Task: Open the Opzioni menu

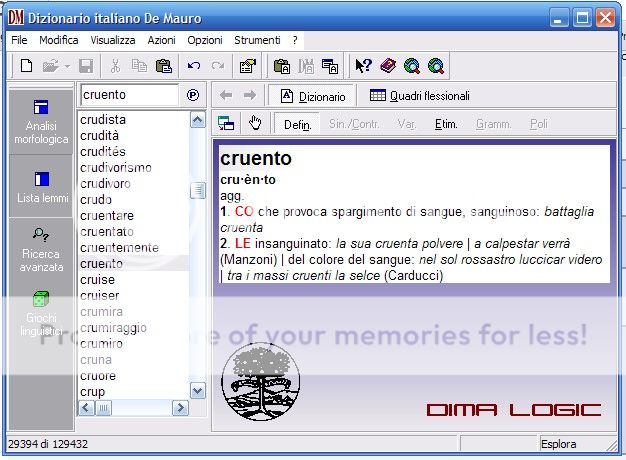Action: tap(205, 40)
